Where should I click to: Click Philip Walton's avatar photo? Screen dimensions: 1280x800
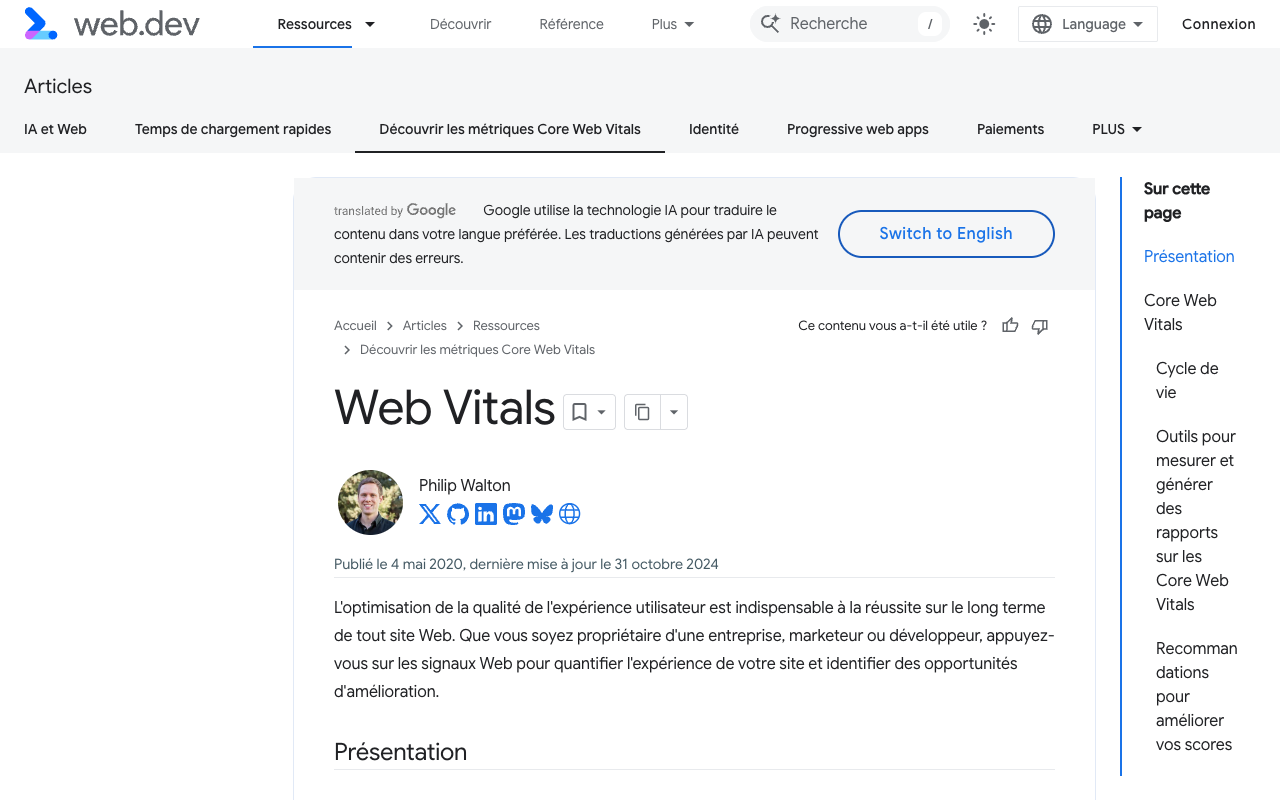coord(371,502)
